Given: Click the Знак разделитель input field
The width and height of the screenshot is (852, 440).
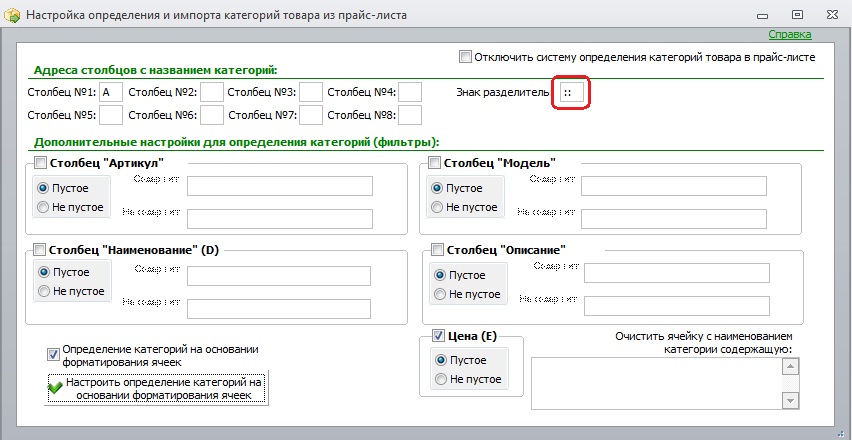Looking at the screenshot, I should pos(572,93).
